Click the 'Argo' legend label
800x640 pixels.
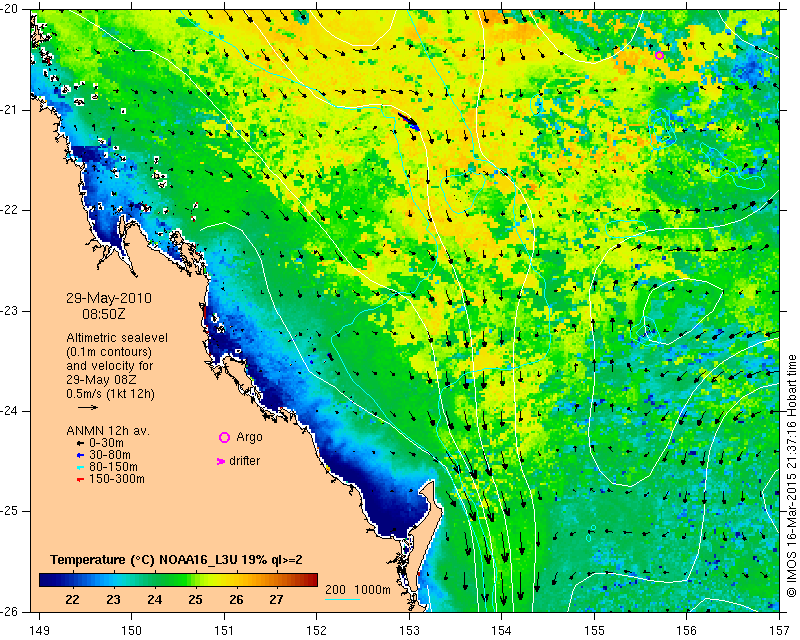point(249,437)
